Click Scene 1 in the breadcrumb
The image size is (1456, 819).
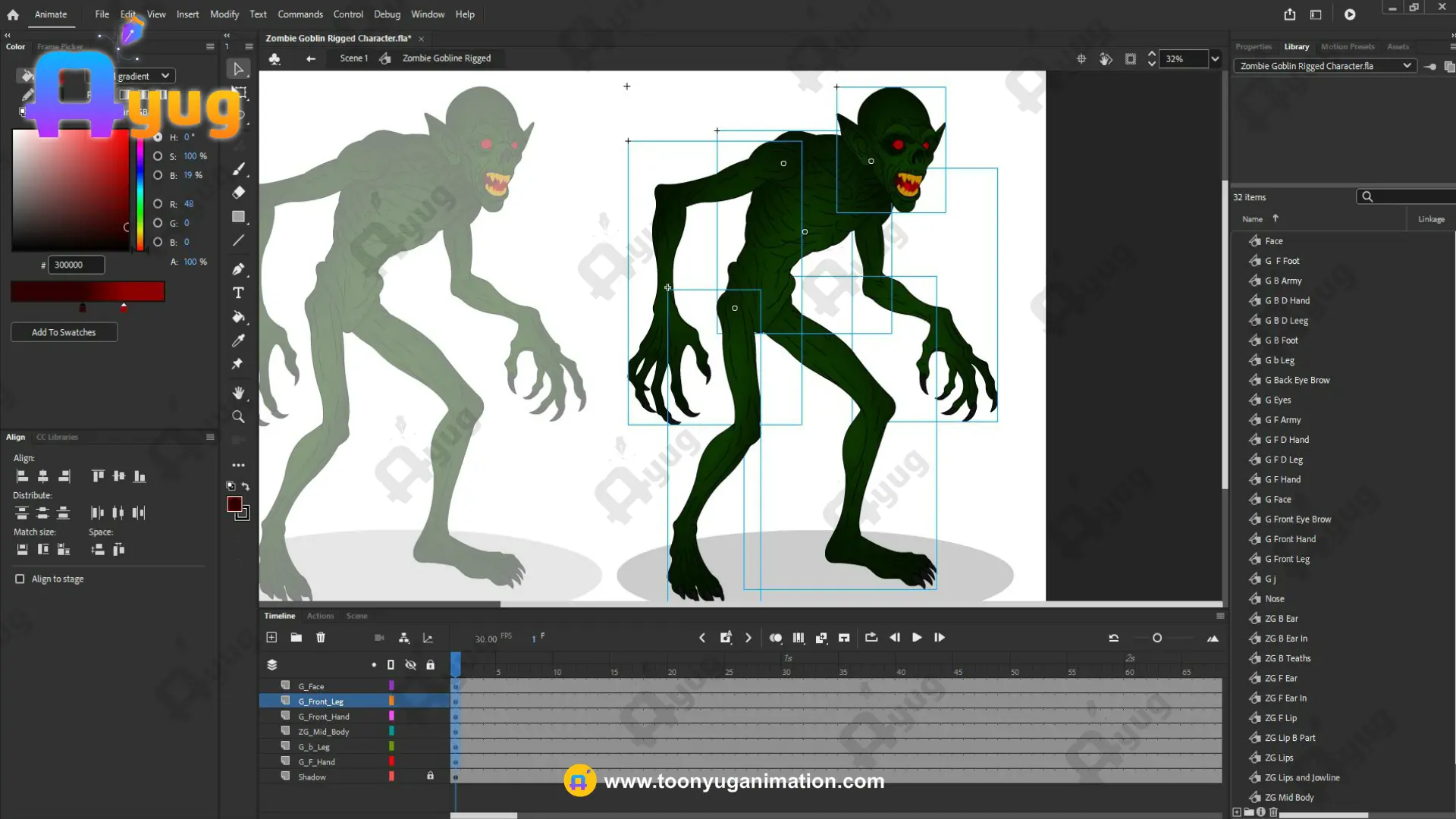pyautogui.click(x=353, y=58)
